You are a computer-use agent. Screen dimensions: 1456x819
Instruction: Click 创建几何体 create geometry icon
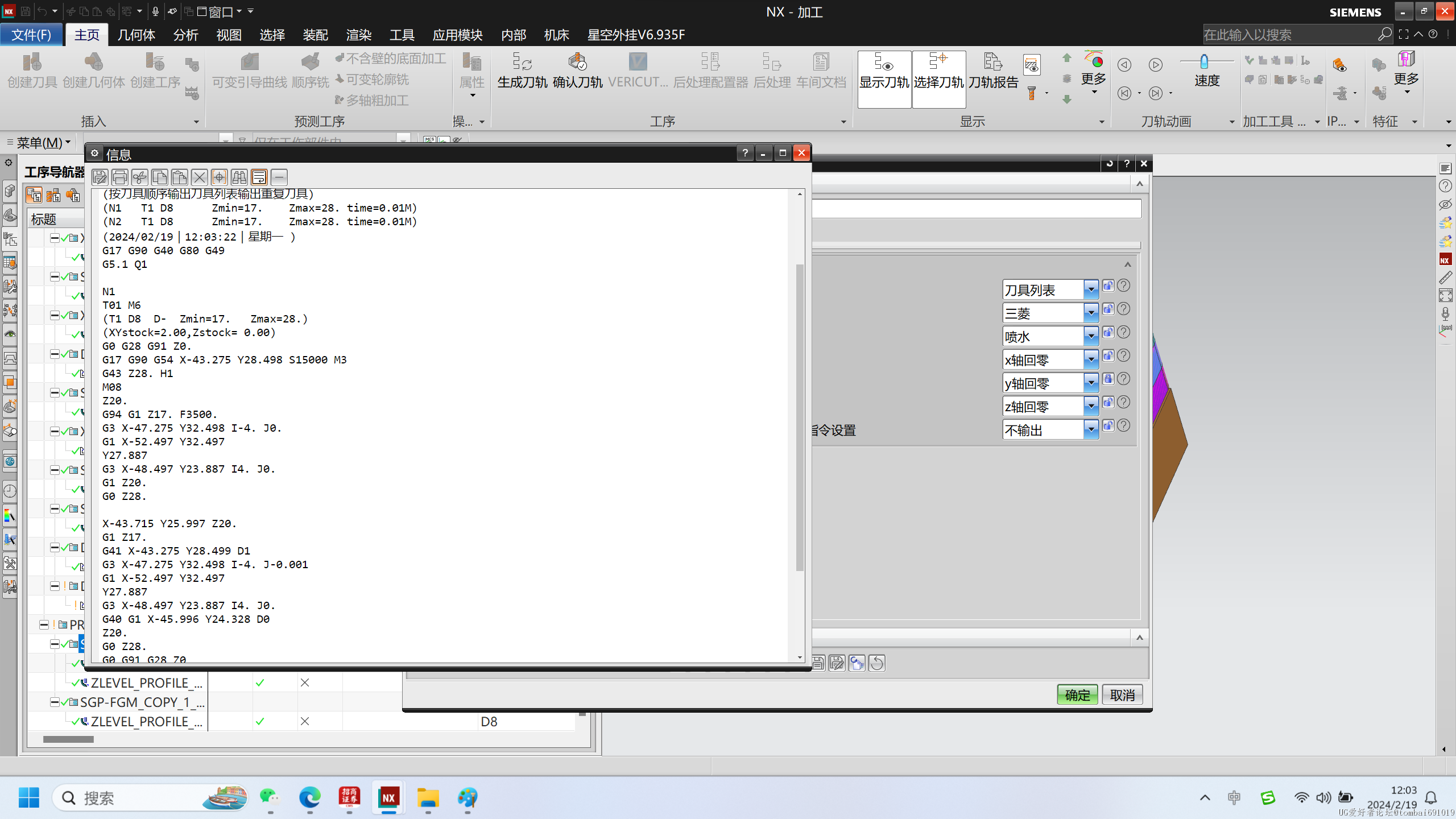pyautogui.click(x=93, y=71)
